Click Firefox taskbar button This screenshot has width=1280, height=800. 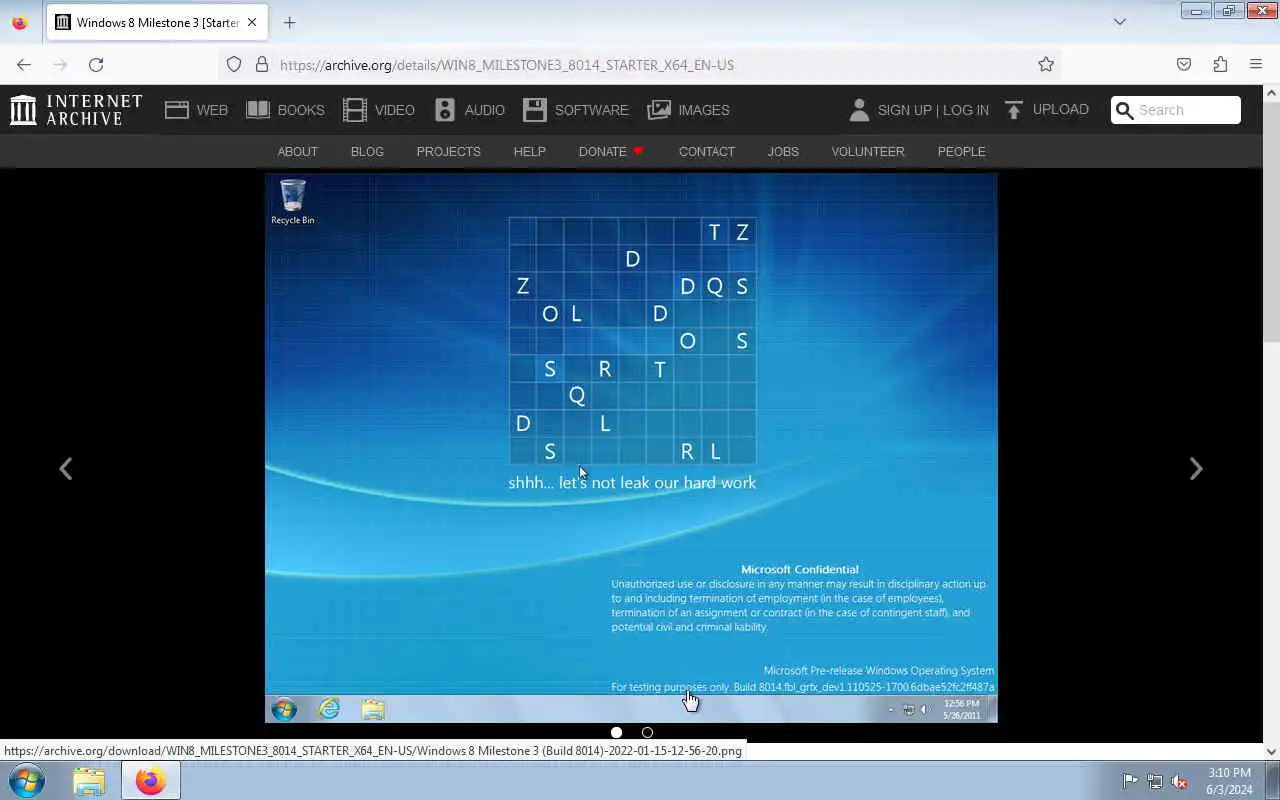coord(151,780)
